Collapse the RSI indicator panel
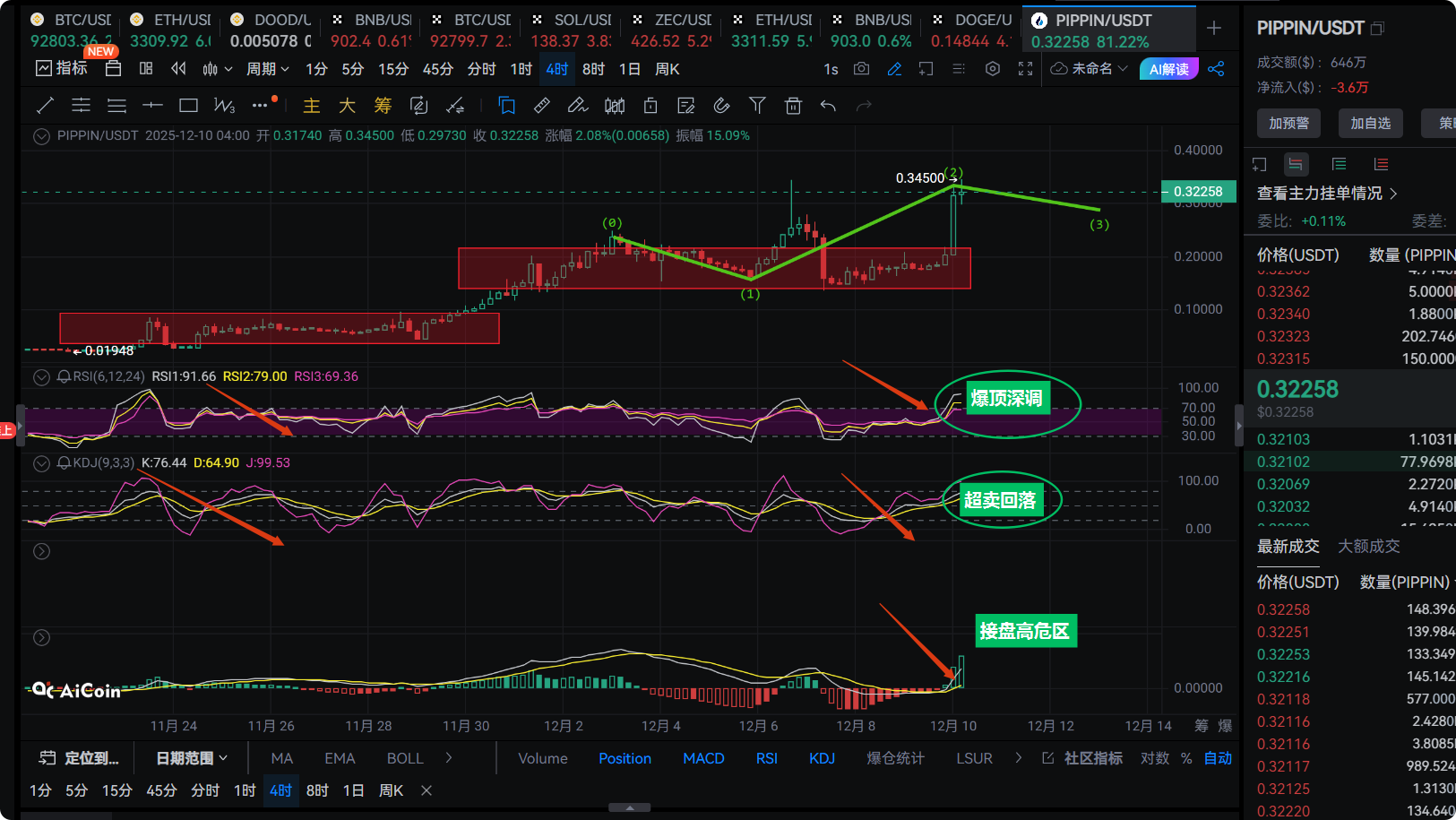Image resolution: width=1456 pixels, height=820 pixels. tap(41, 377)
